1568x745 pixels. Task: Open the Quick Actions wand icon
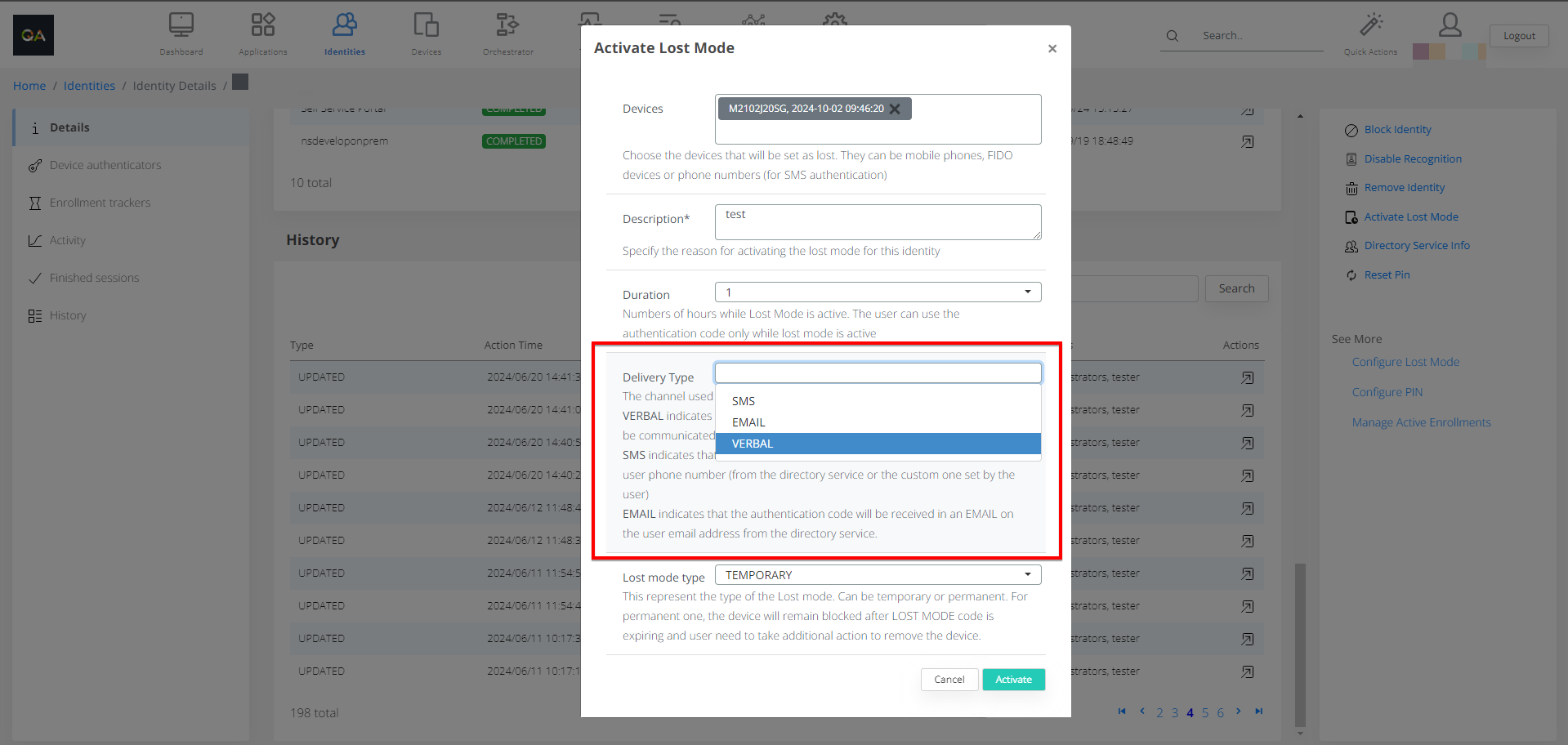pos(1370,26)
